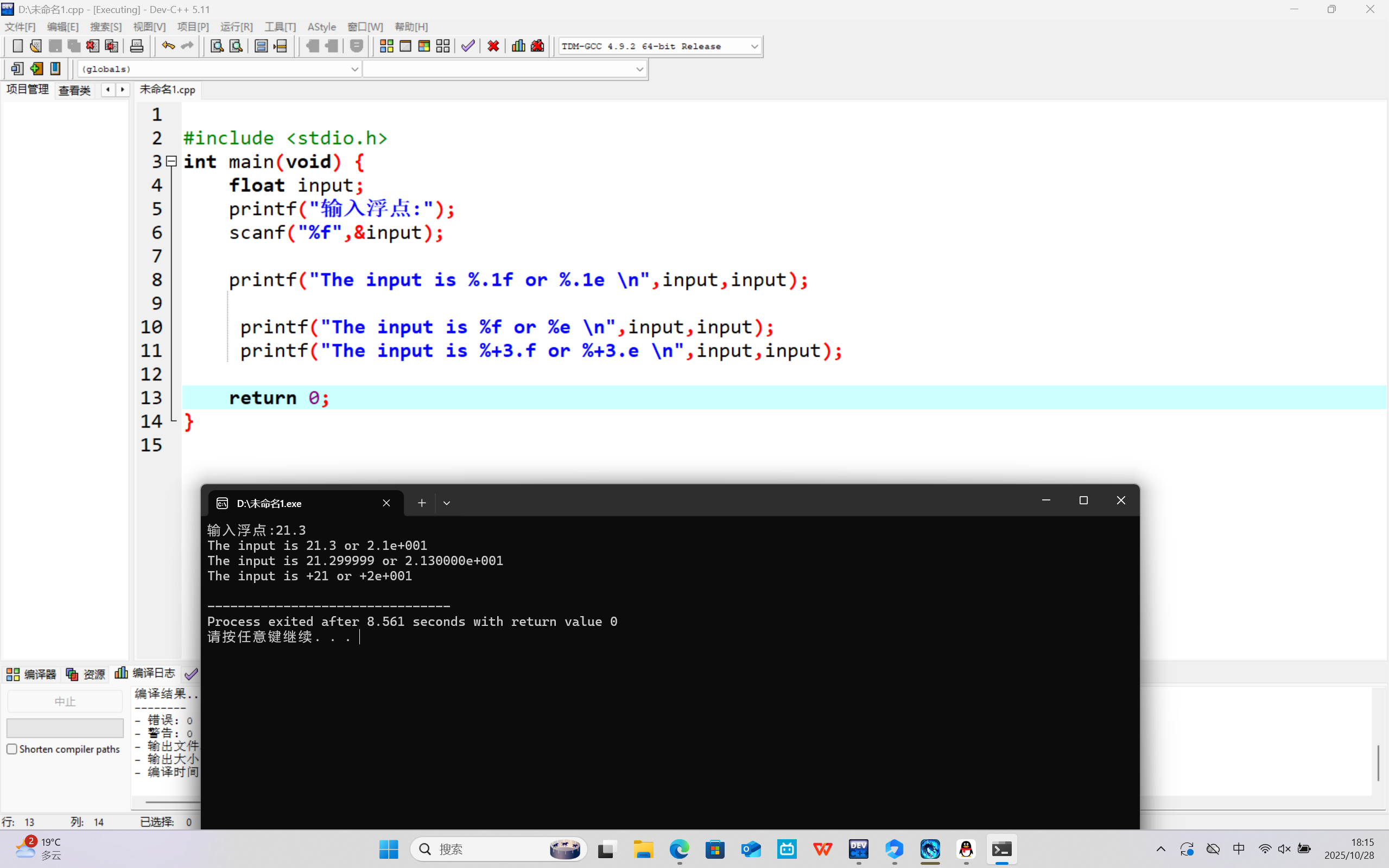Click the bar chart Profile Analysis icon
The image size is (1389, 868).
point(518,46)
